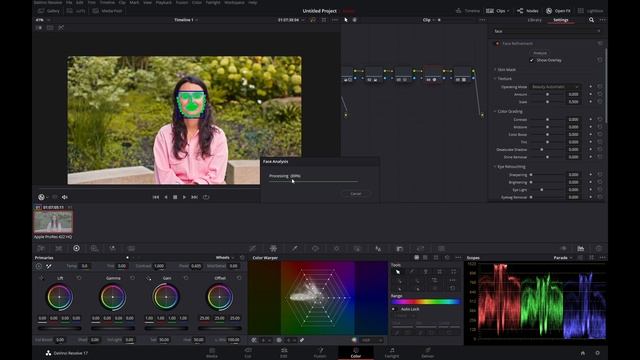Reset the Lift color wheel
Viewport: 640px width, 360px height.
79,278
